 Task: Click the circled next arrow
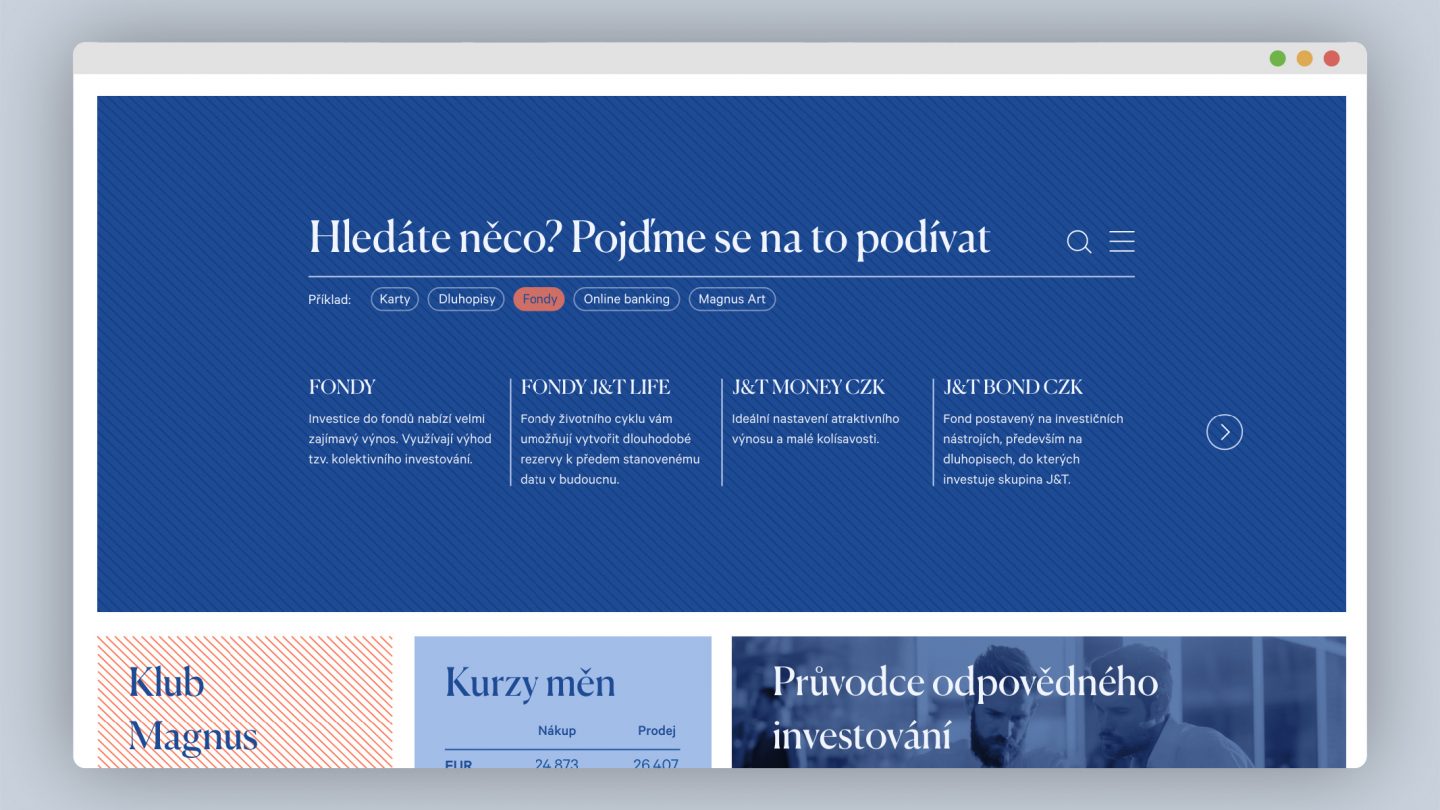[x=1224, y=432]
